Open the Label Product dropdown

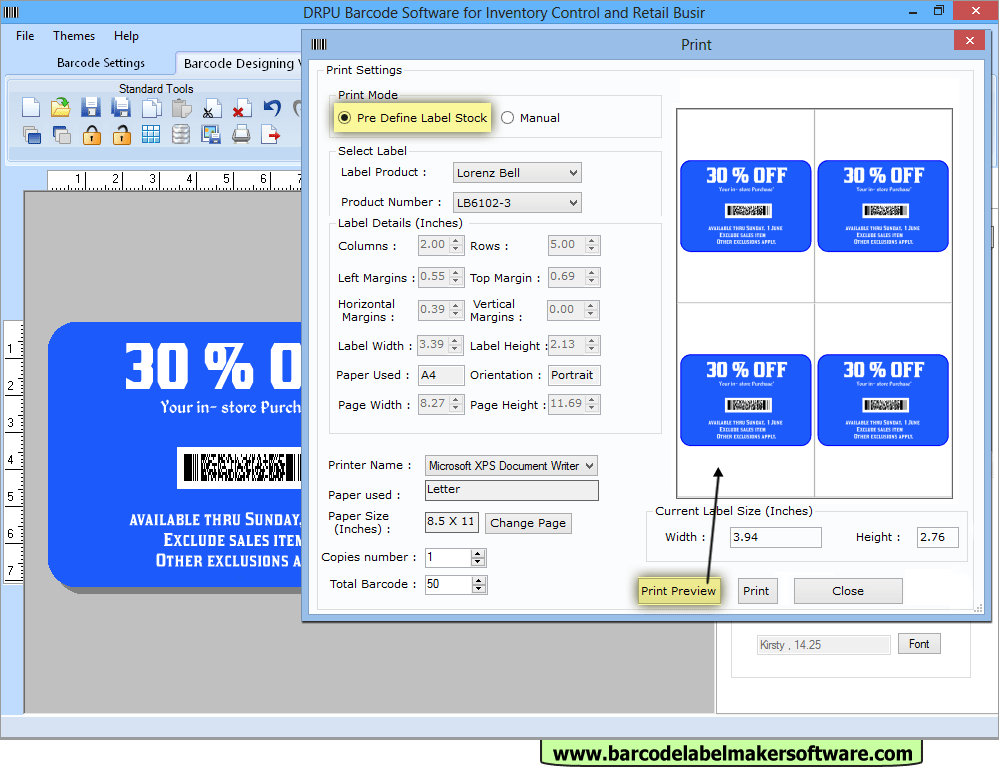[x=573, y=172]
